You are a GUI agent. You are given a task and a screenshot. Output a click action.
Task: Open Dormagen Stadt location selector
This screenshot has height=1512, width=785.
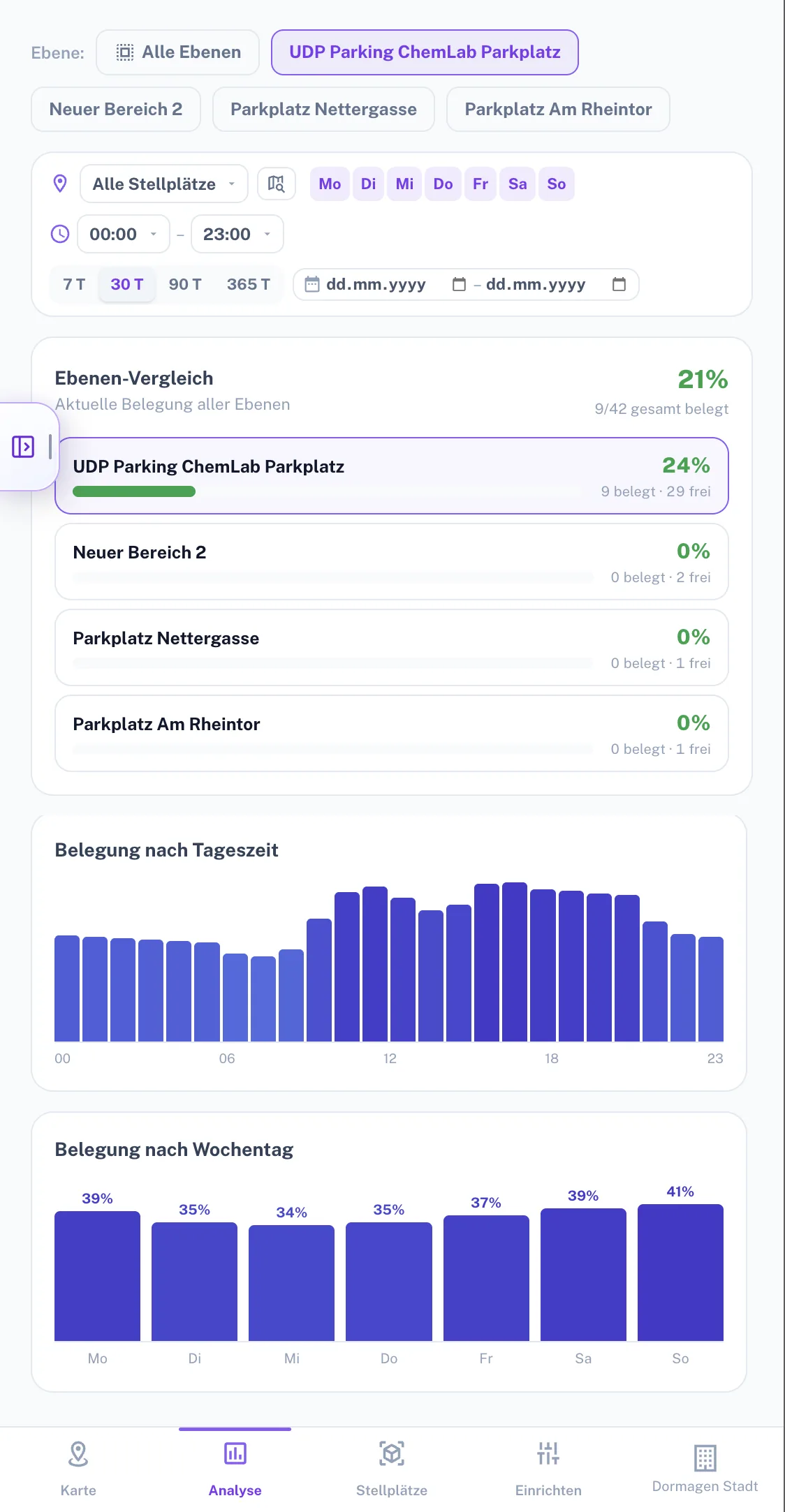tap(705, 1469)
